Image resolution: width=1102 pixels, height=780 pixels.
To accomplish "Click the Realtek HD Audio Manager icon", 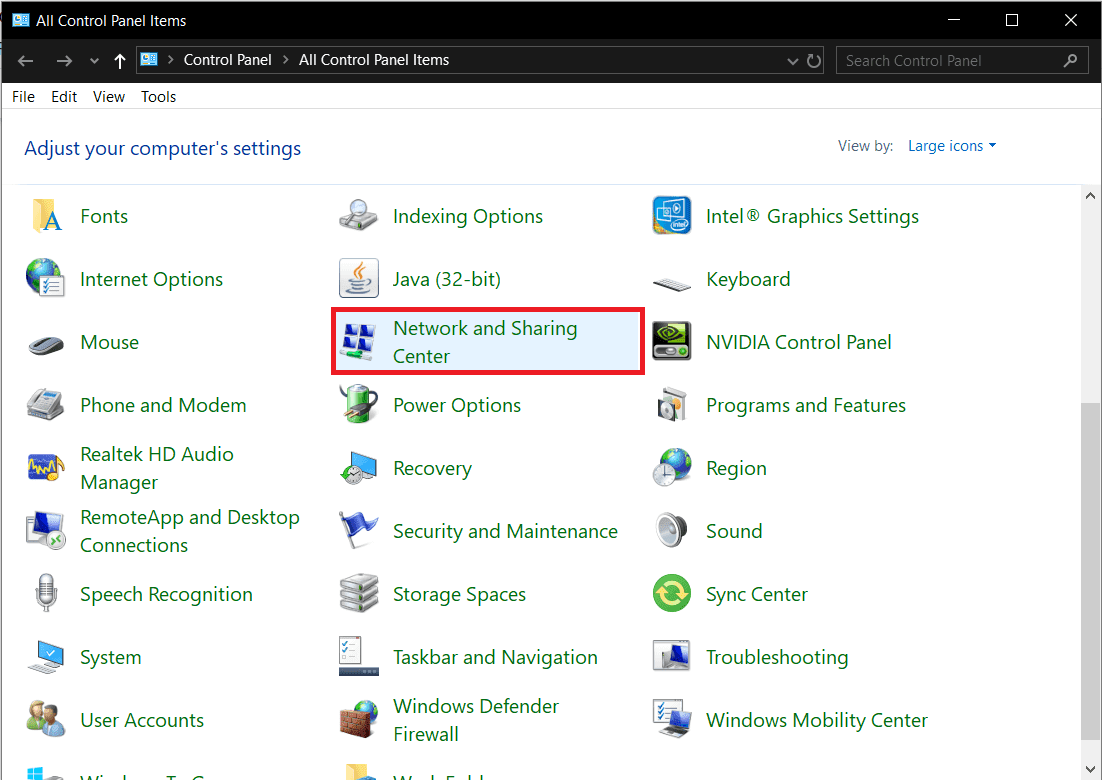I will (45, 468).
